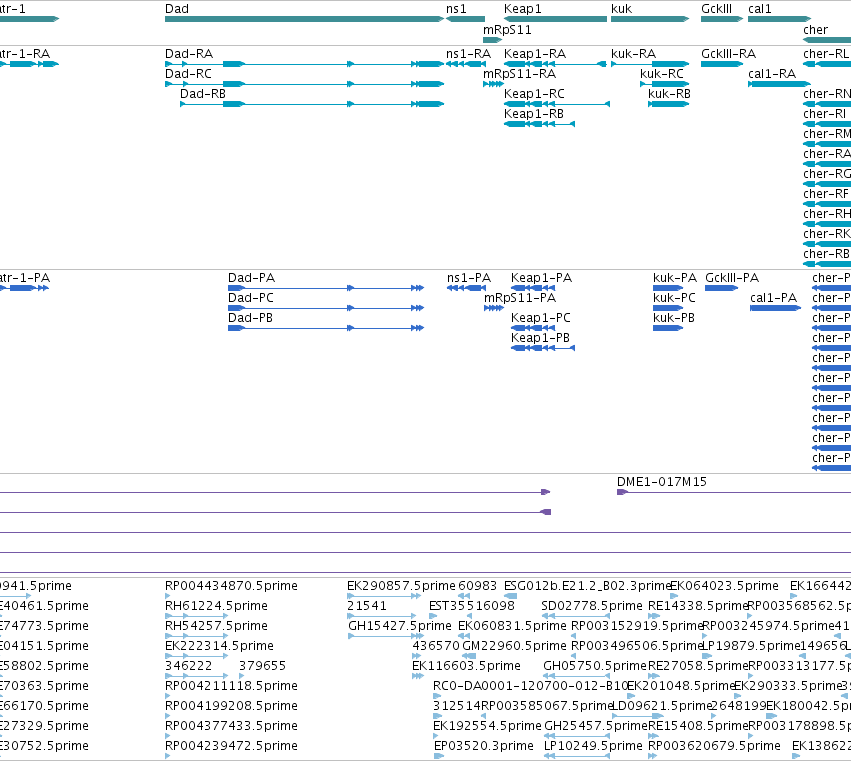Open EST RP004211118.5prime
Screen dimensions: 851x761
point(231,687)
